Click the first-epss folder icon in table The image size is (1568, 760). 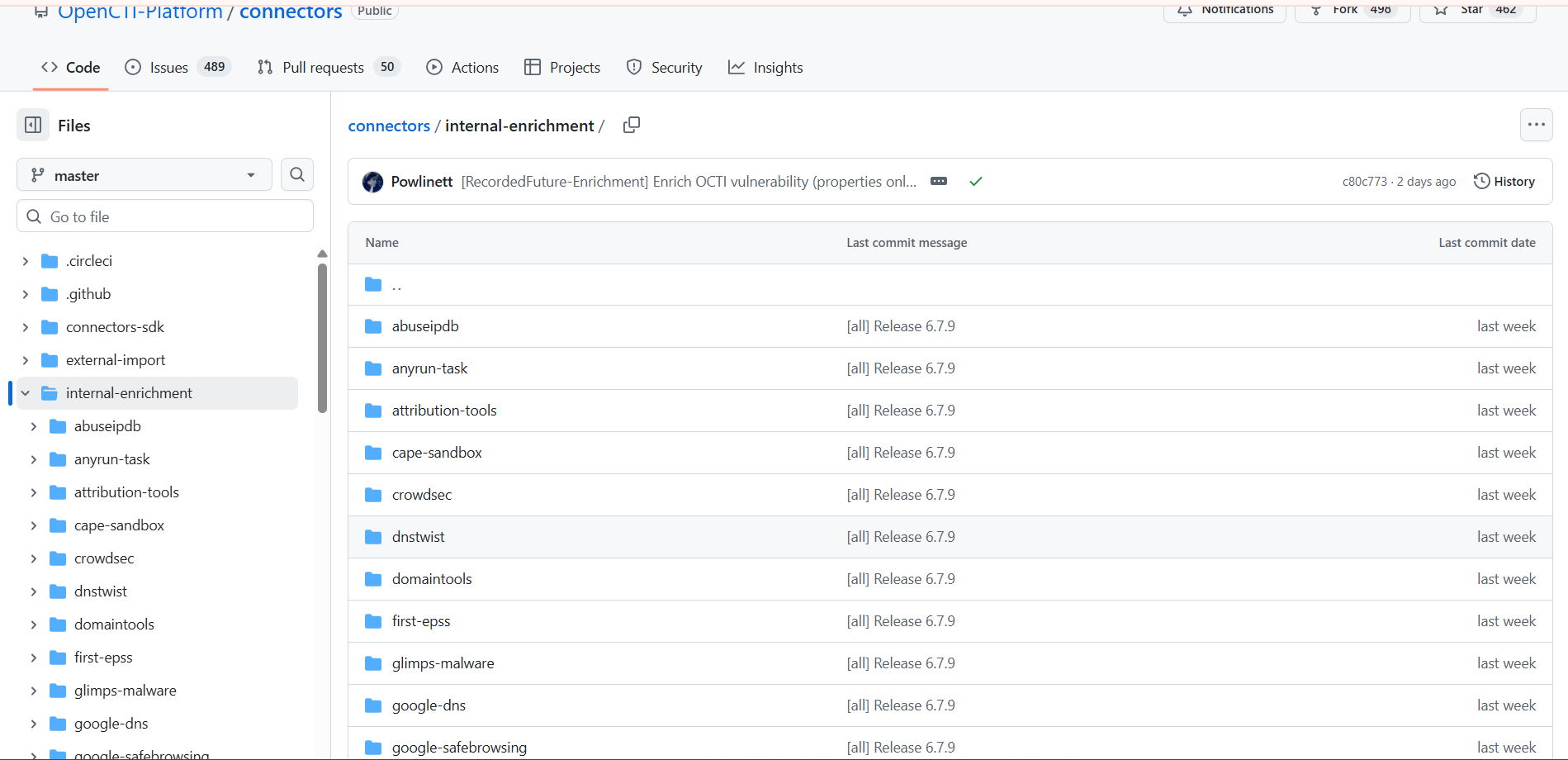pos(373,621)
